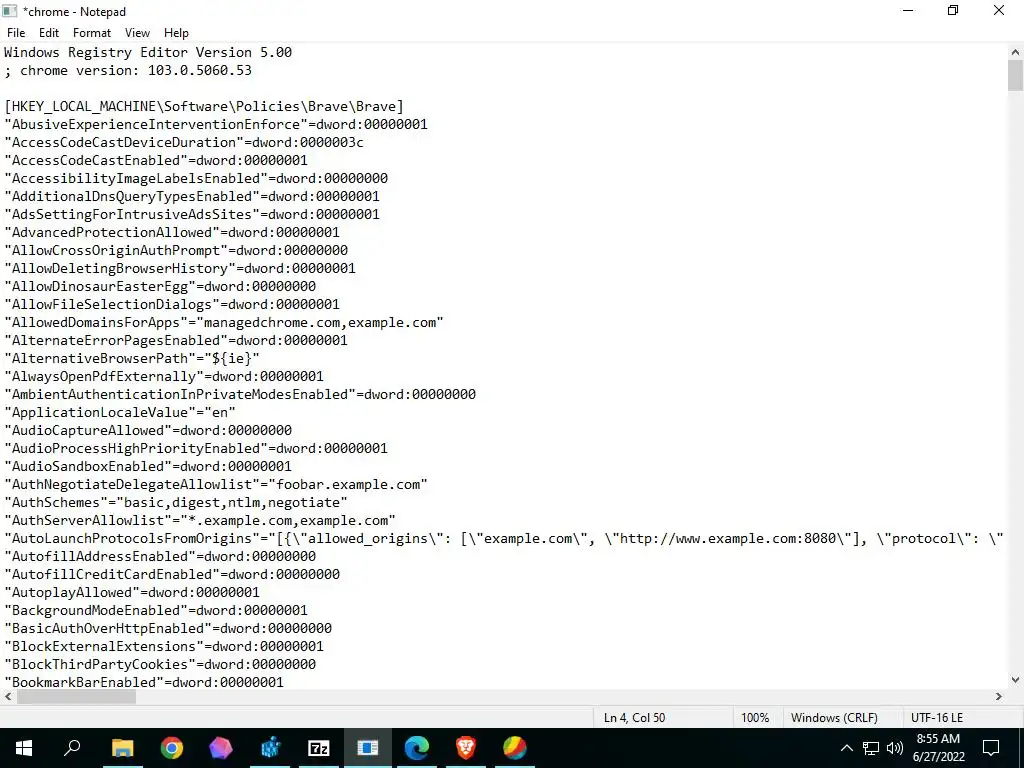1024x768 pixels.
Task: Click the Notepad title bar icon
Action: pos(10,11)
